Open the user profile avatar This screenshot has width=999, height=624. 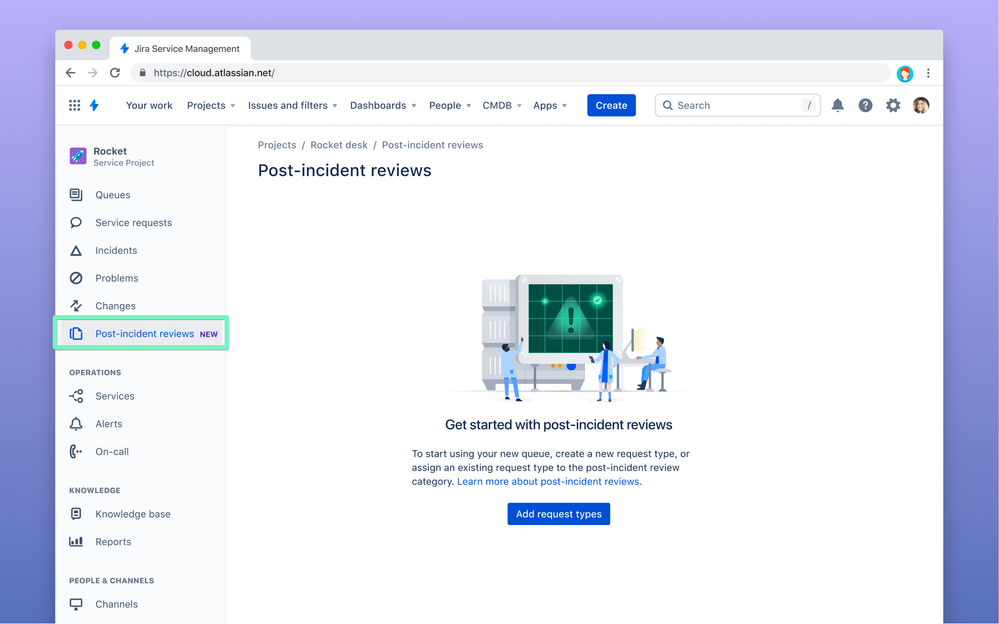click(921, 105)
